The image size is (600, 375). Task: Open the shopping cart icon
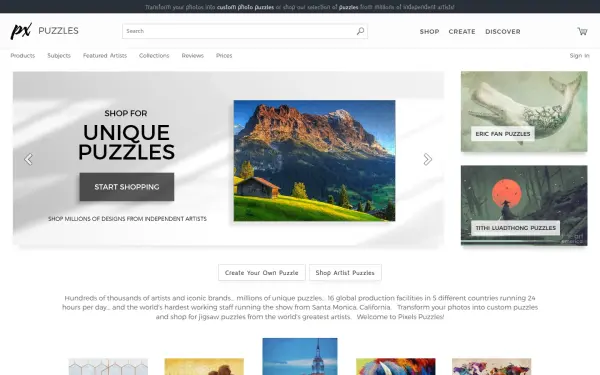(582, 31)
